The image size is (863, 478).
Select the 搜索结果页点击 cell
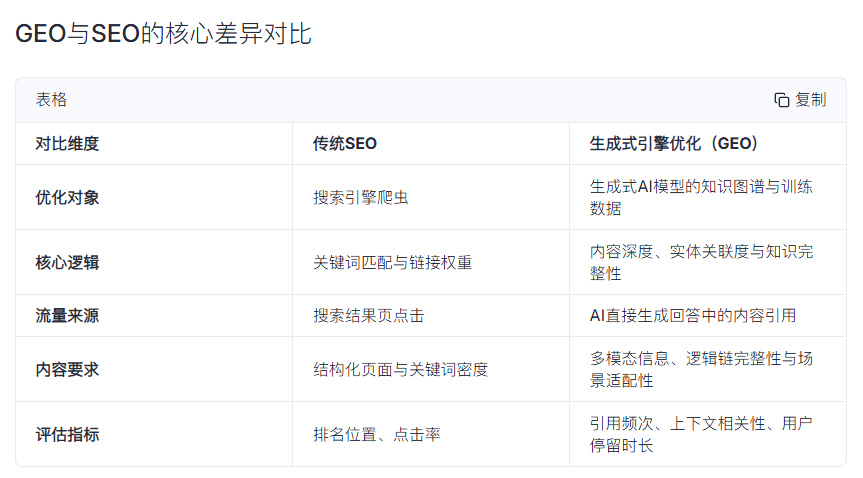[x=368, y=316]
